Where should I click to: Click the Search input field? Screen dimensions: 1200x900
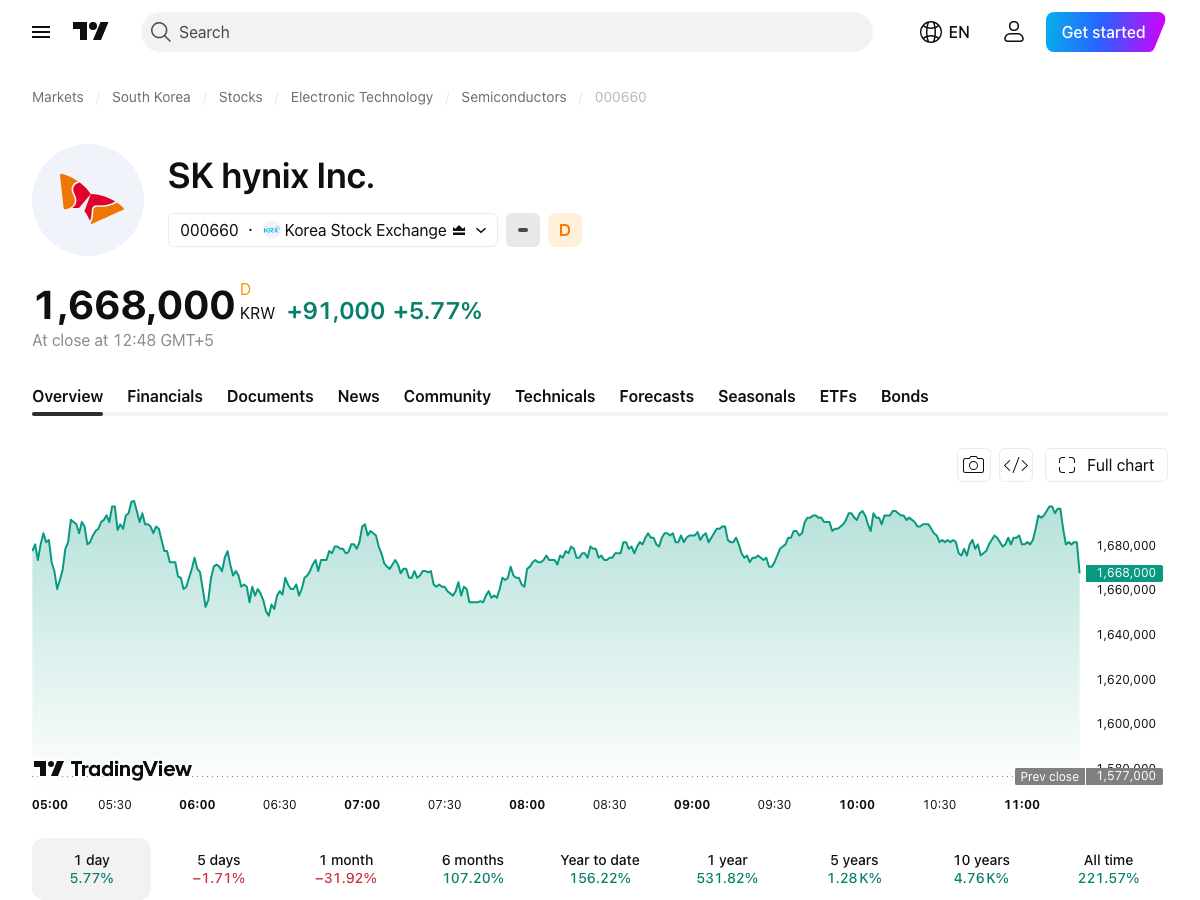click(x=507, y=32)
